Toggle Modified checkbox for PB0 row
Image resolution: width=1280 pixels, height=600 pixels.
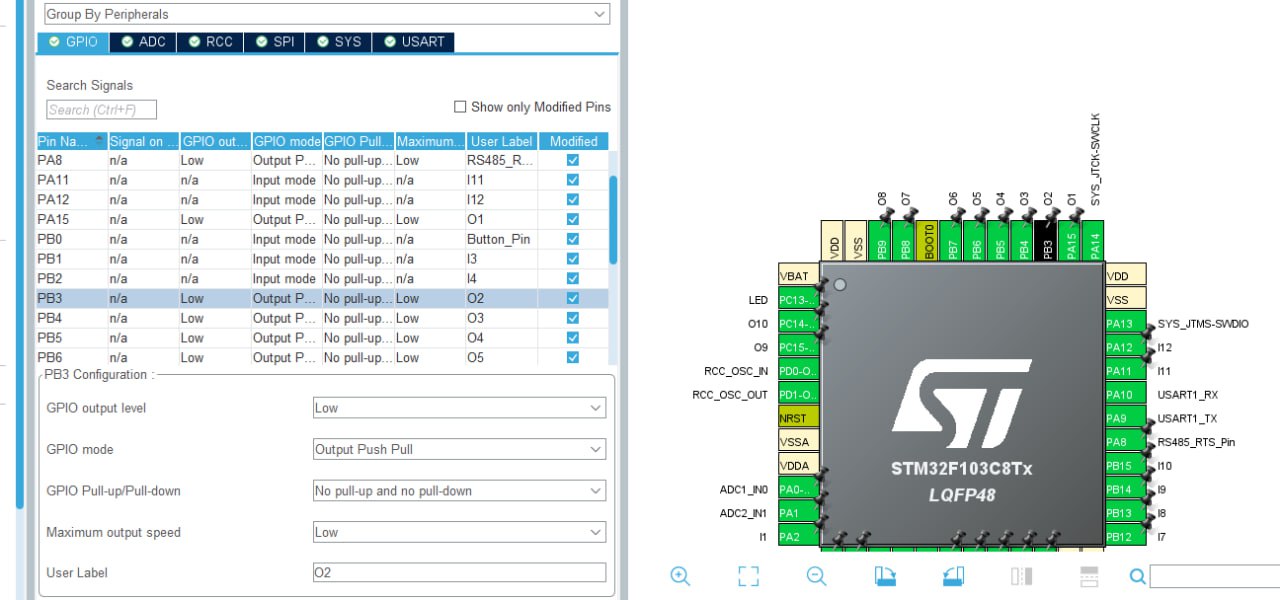click(x=573, y=239)
